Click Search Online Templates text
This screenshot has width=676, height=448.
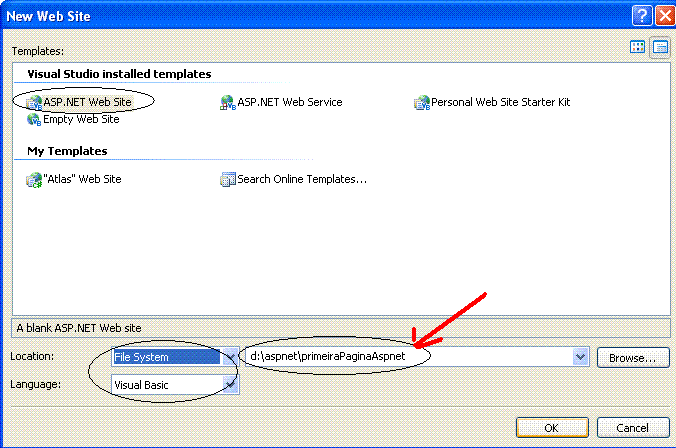(x=302, y=179)
